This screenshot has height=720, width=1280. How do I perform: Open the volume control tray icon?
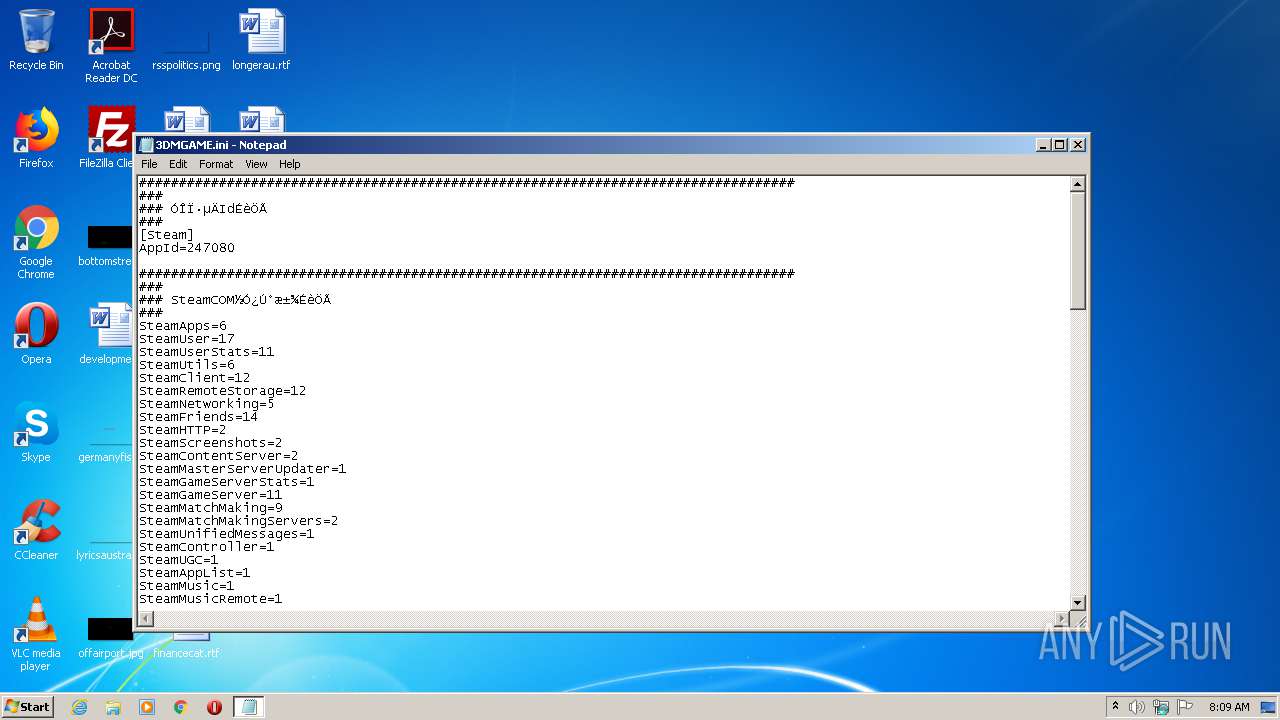1137,707
